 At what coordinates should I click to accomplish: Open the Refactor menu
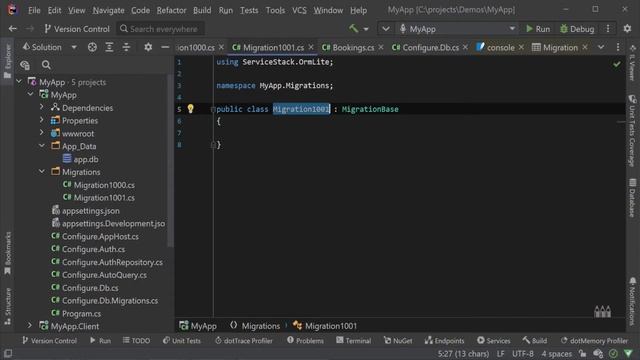[x=171, y=10]
